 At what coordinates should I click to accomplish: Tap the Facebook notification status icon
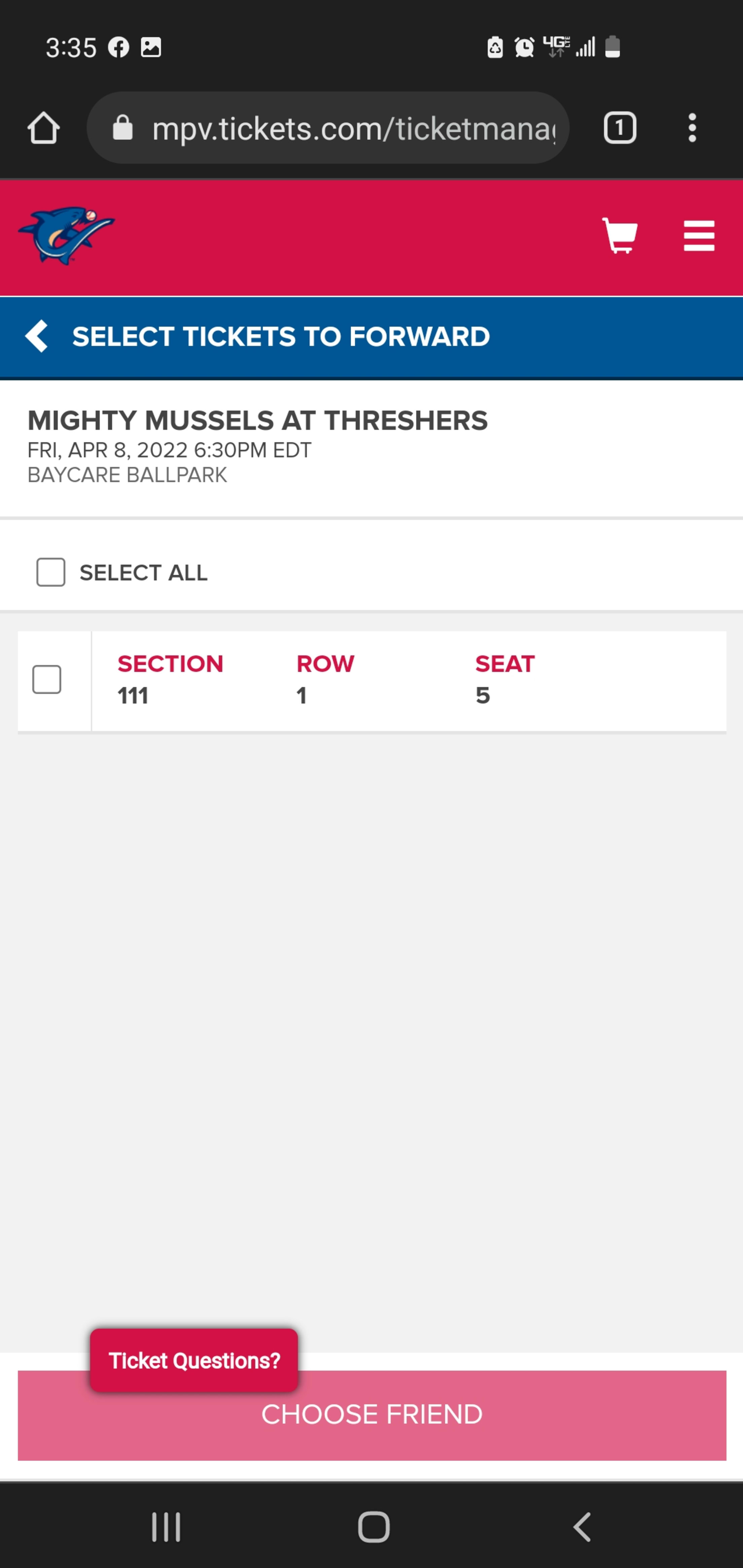click(x=119, y=47)
